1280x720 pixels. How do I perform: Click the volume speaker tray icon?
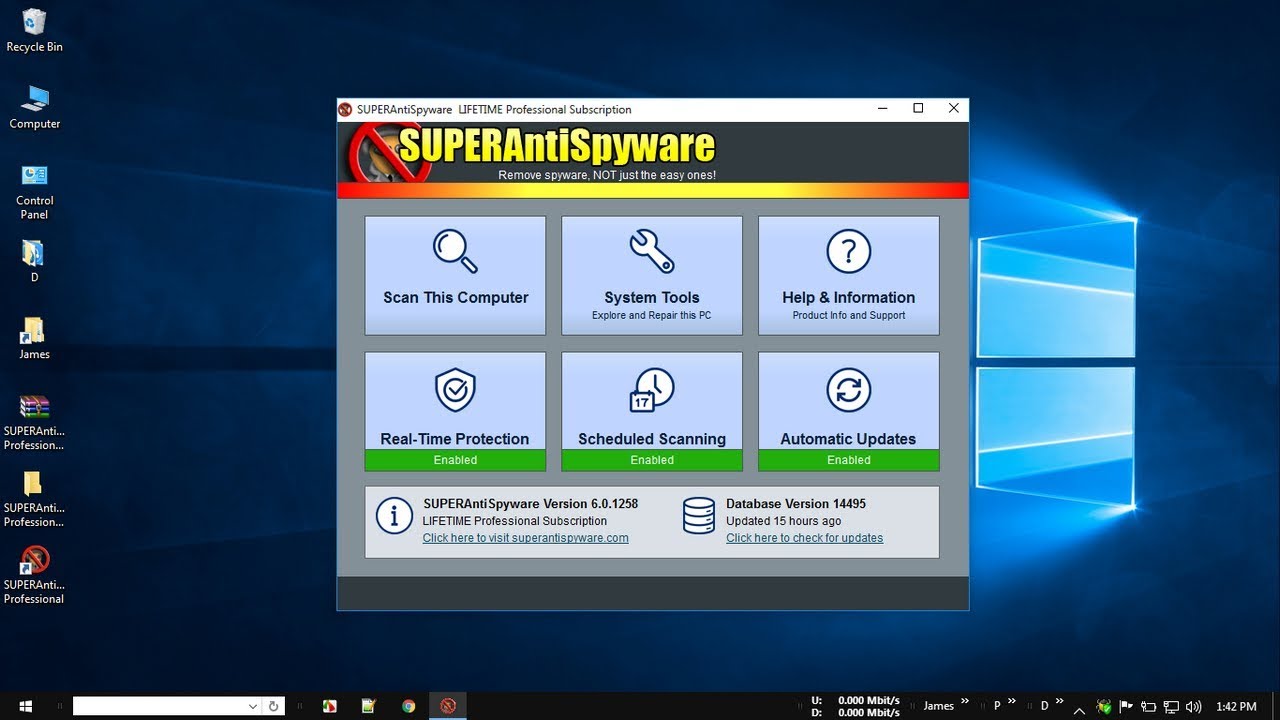[x=1192, y=707]
